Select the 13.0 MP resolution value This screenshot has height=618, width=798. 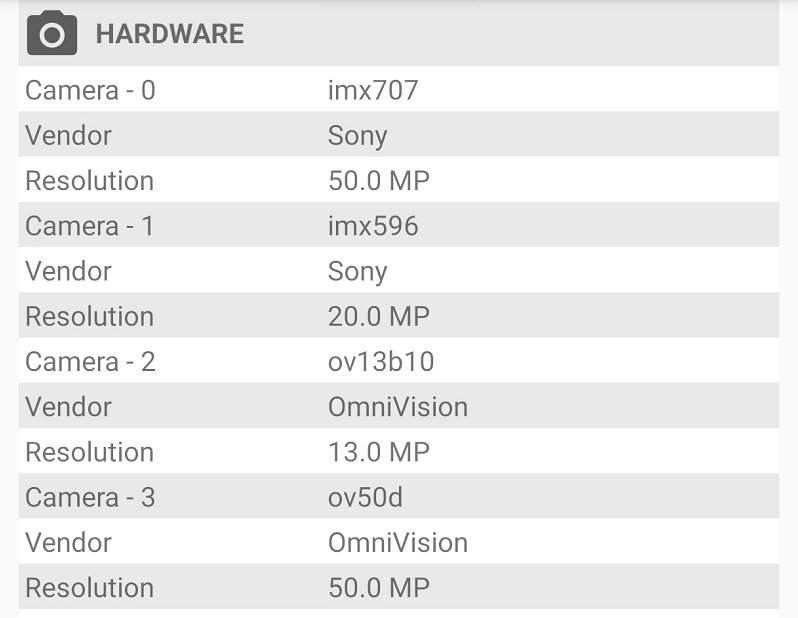tap(379, 452)
